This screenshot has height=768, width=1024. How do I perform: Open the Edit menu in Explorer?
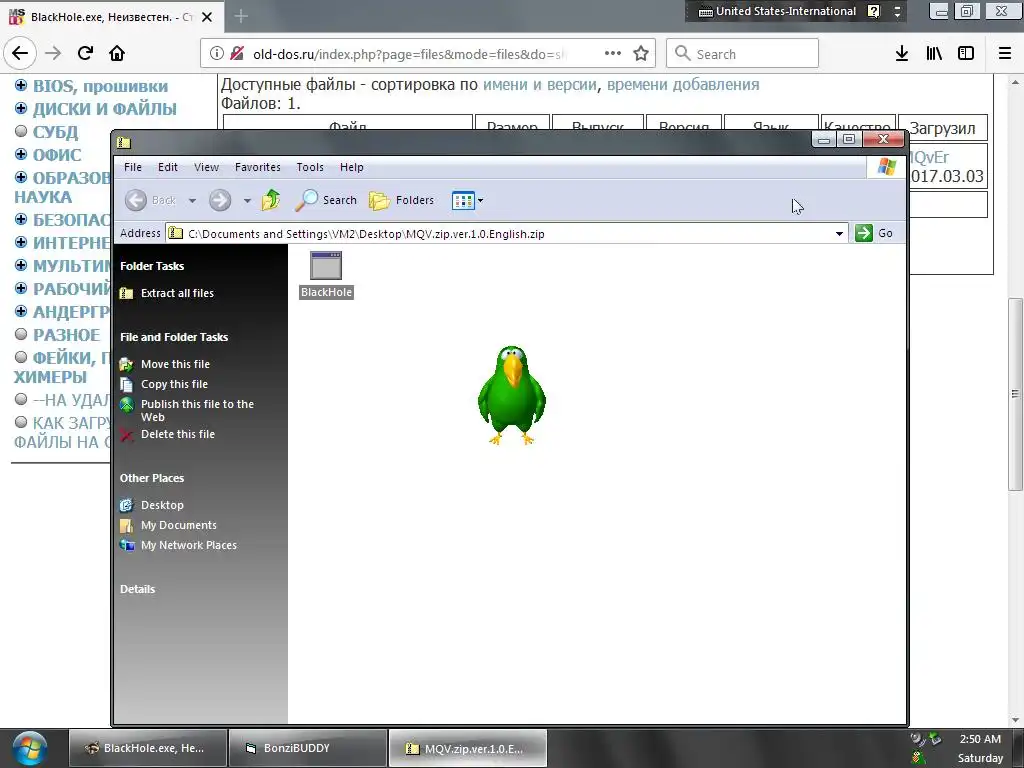168,167
